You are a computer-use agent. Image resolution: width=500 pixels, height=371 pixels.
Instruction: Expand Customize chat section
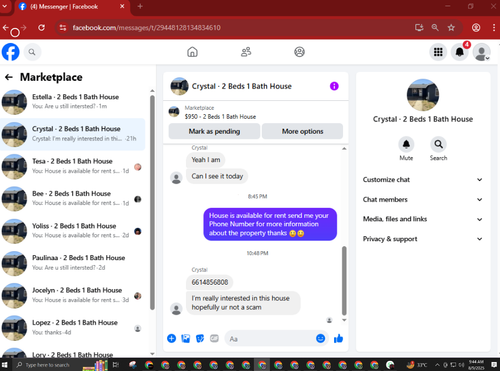coord(423,180)
